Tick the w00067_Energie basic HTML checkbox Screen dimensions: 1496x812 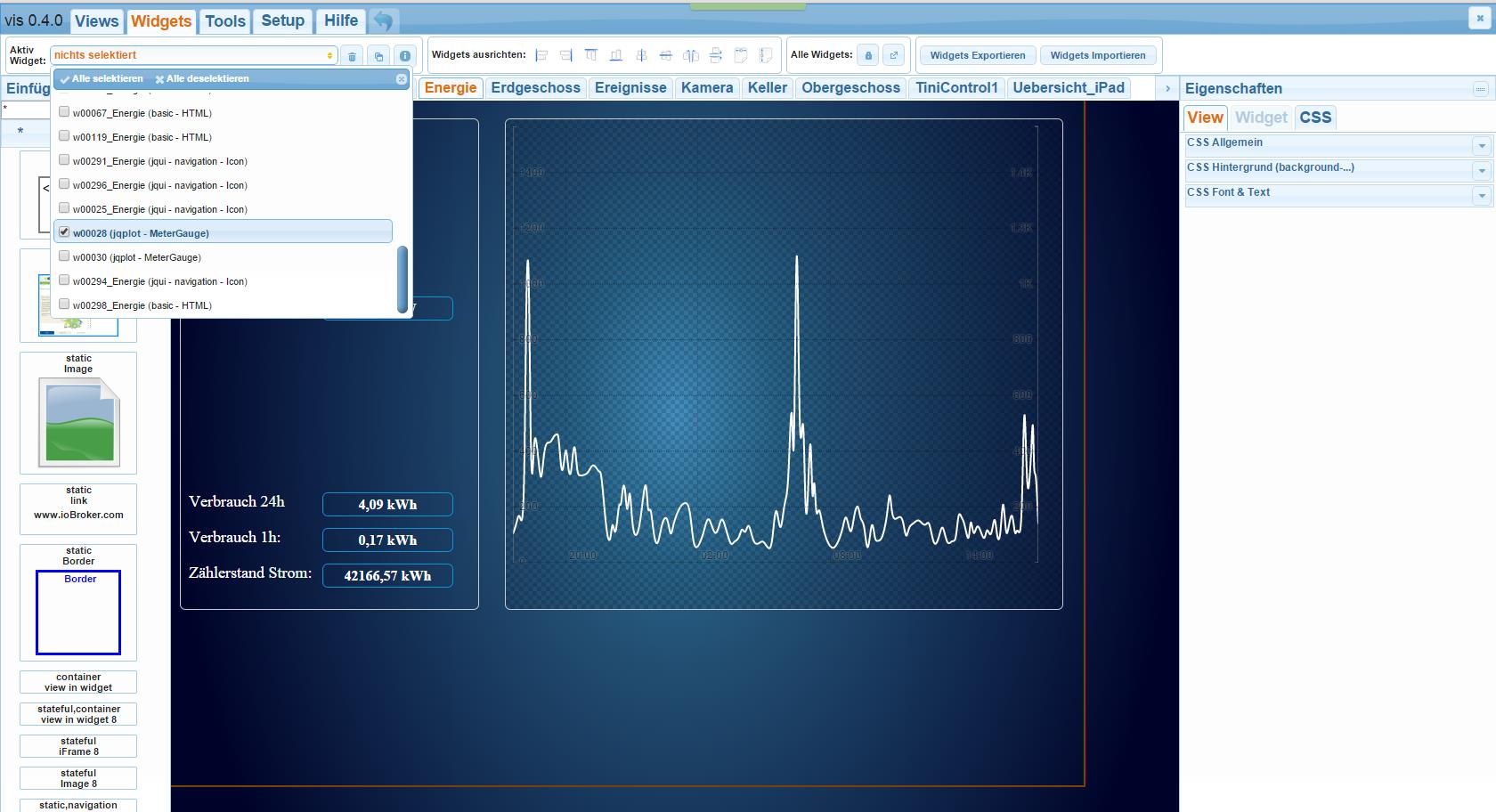[64, 112]
